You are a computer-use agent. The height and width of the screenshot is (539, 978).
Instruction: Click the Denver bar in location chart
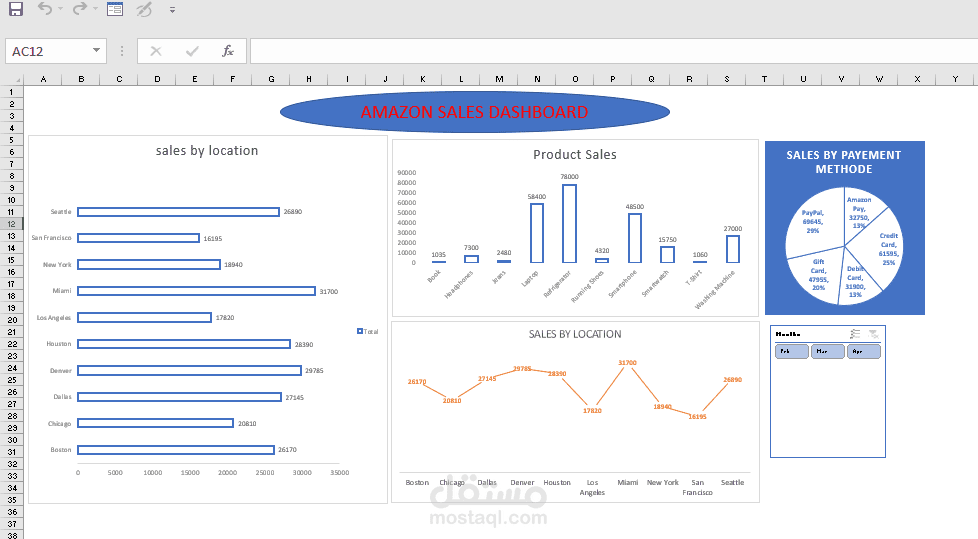190,371
